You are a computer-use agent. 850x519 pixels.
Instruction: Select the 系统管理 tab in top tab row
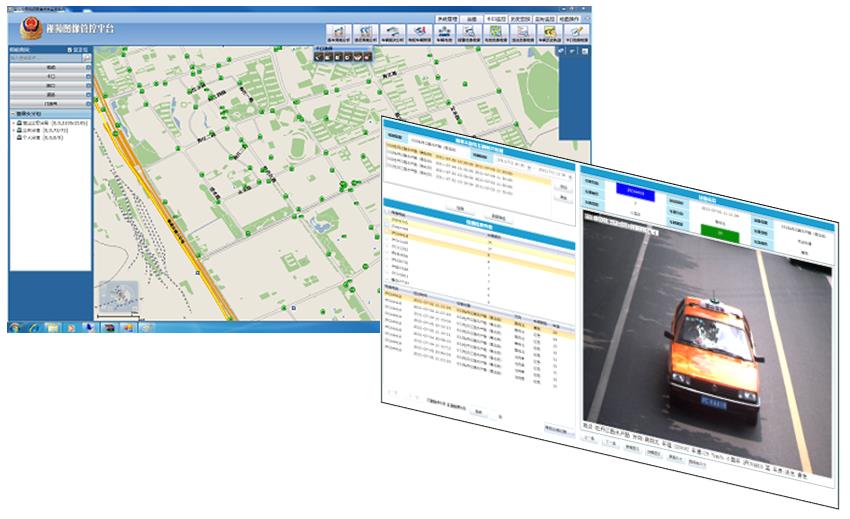pos(447,19)
